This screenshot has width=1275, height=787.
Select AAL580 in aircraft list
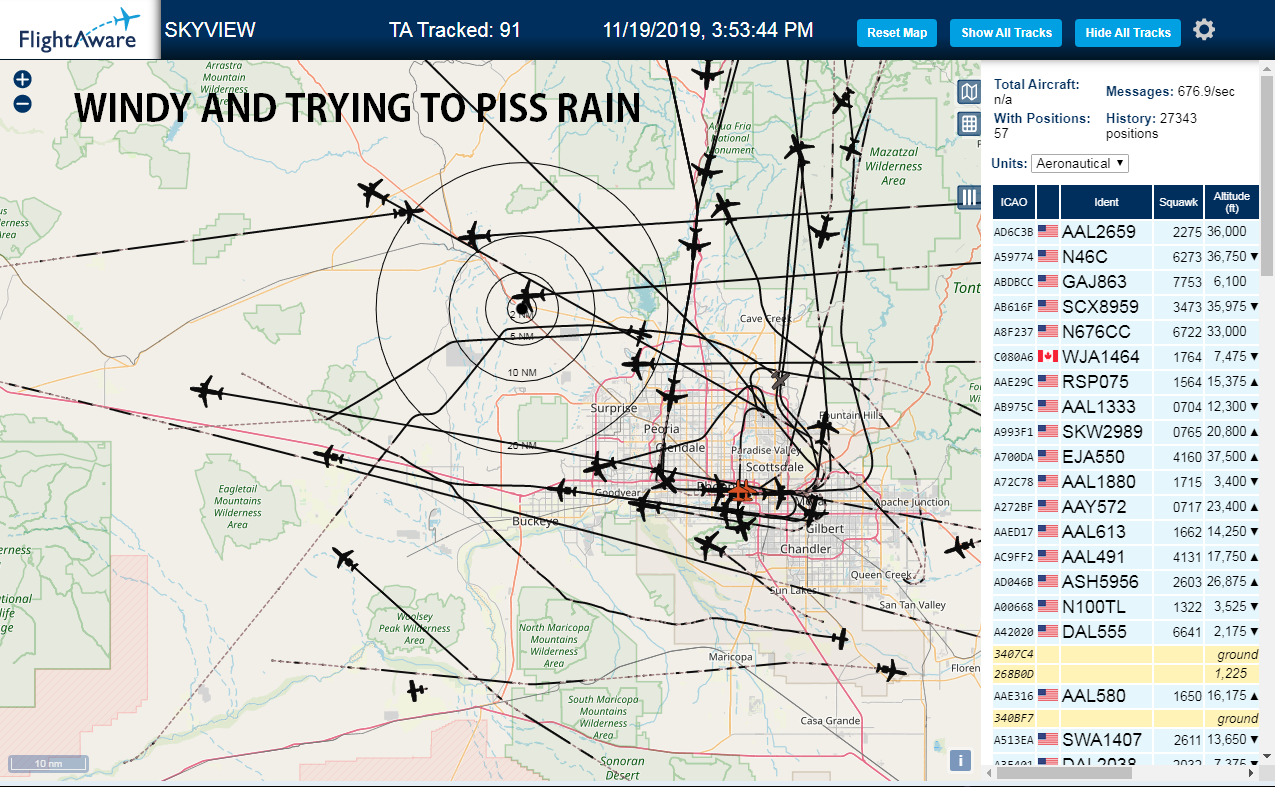[1126, 695]
